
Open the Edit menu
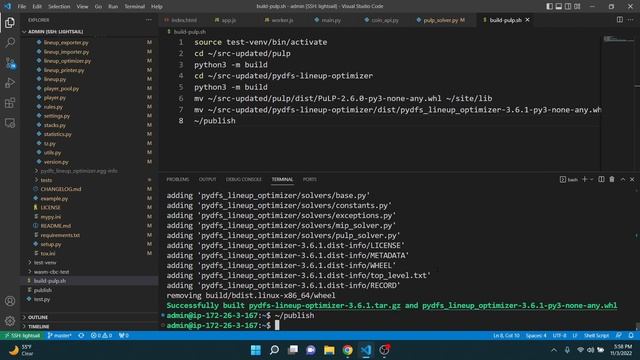[37, 7]
